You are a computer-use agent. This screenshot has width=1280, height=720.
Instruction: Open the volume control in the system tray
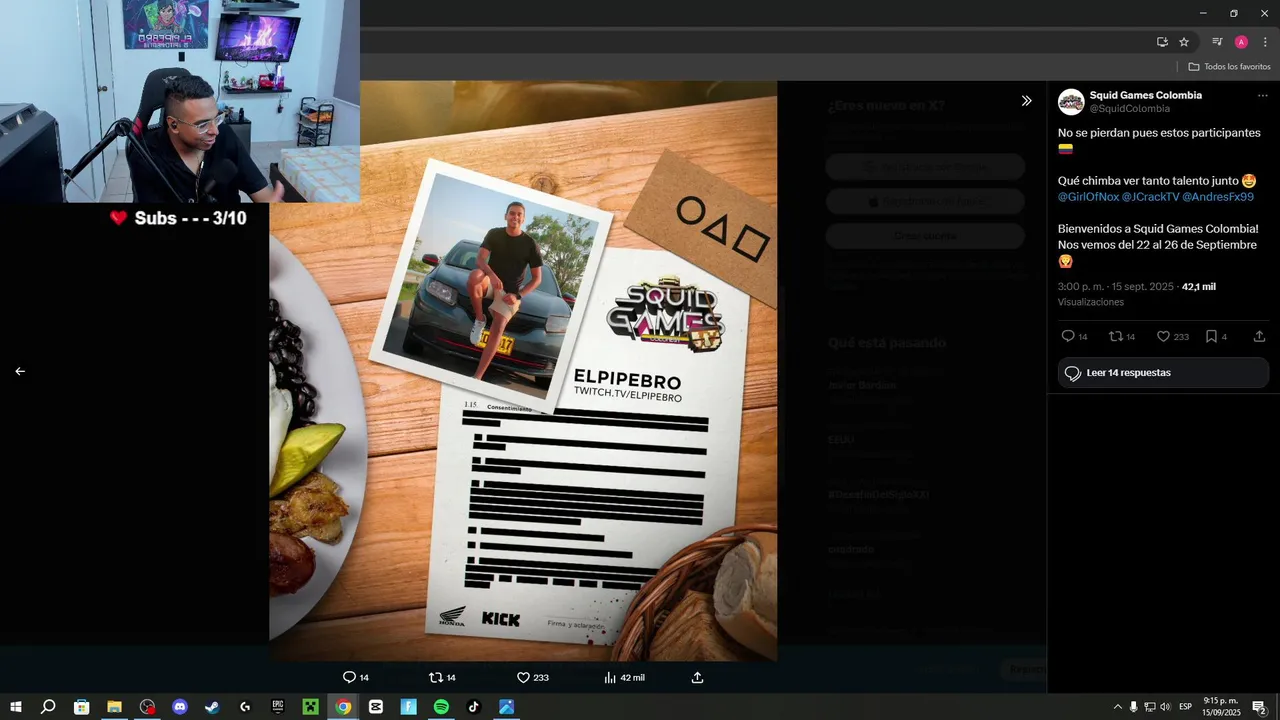coord(1165,707)
